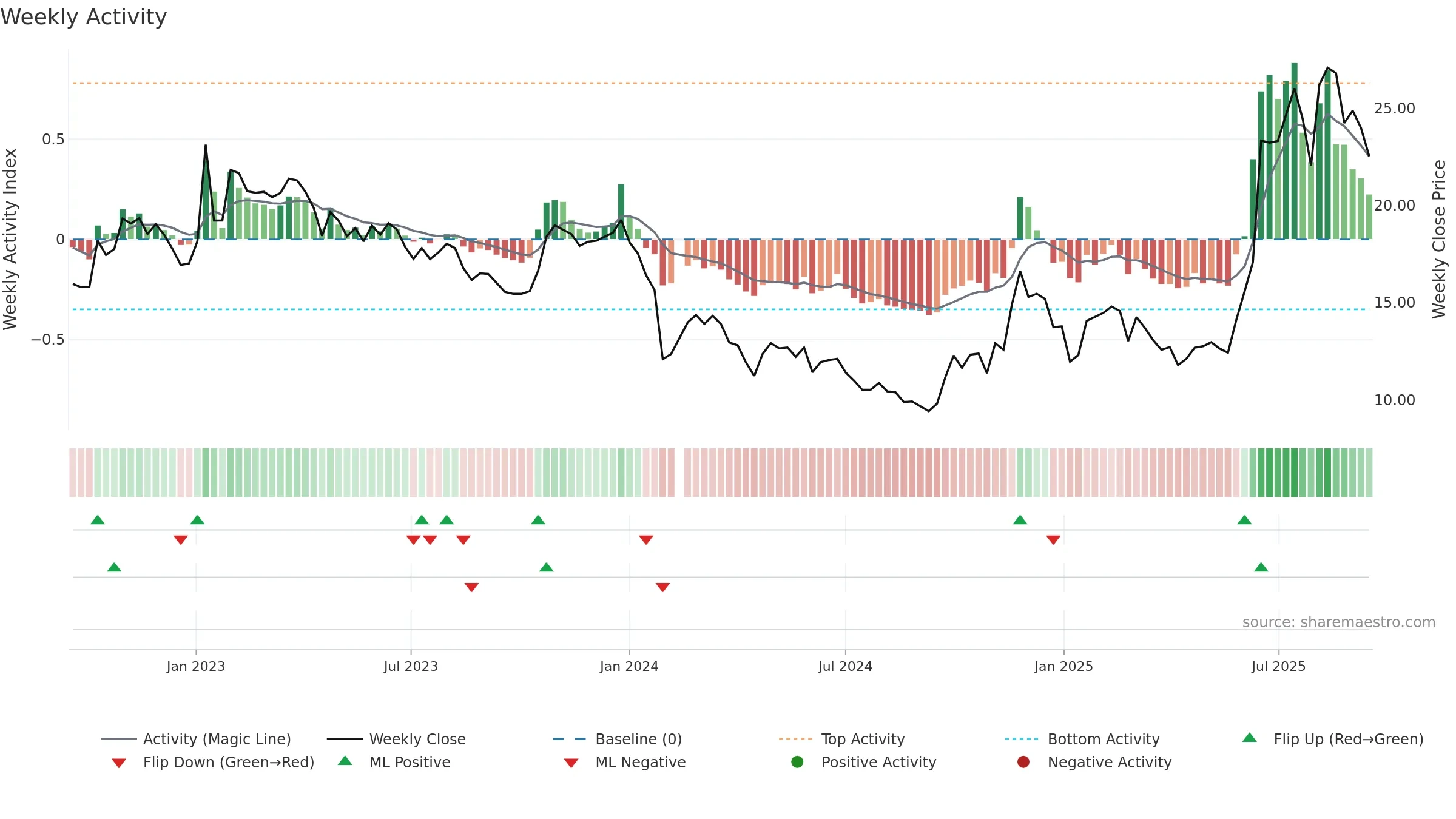The width and height of the screenshot is (1456, 819).
Task: Click the ML negative triangle in August 2023
Action: (471, 587)
